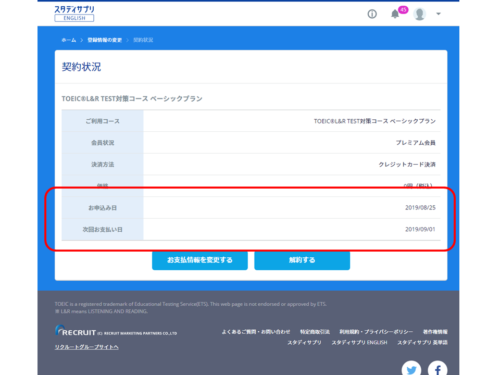Open the information circle icon in header
Image resolution: width=500 pixels, height=375 pixels.
click(x=372, y=14)
